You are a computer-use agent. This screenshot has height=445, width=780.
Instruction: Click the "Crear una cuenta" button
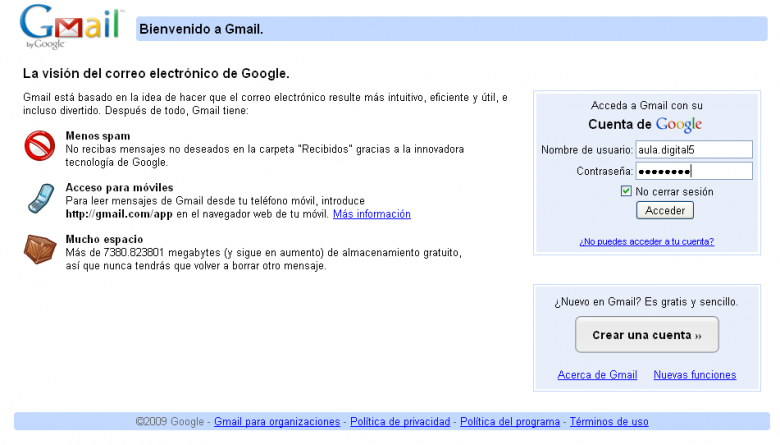click(x=647, y=335)
